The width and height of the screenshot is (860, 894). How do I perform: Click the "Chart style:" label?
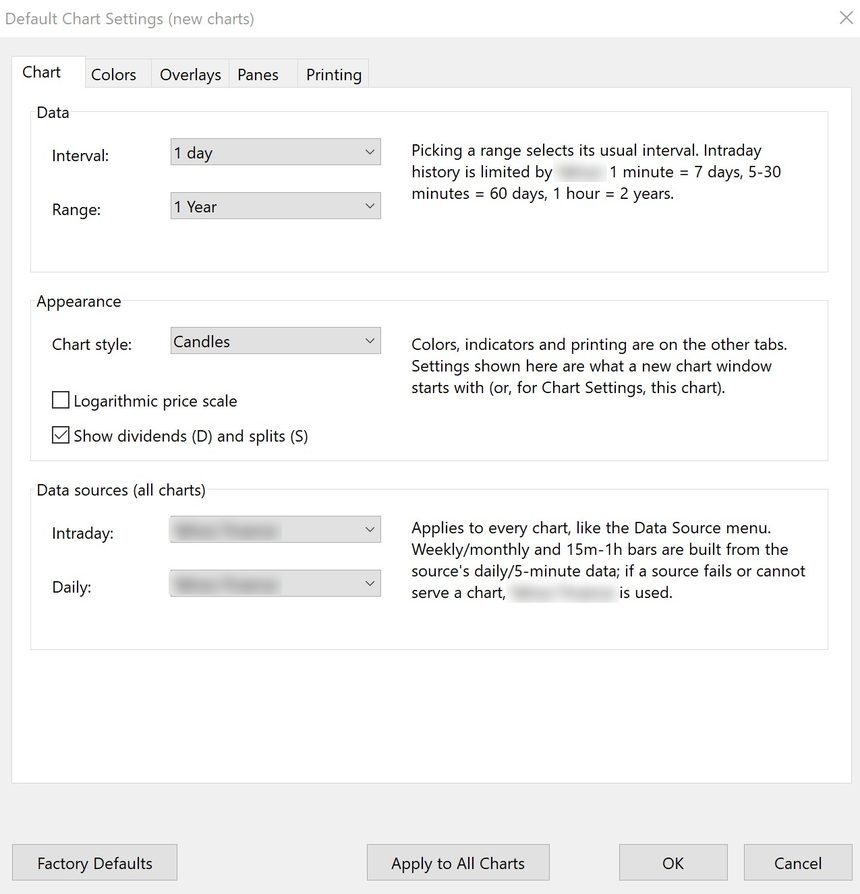(x=92, y=345)
